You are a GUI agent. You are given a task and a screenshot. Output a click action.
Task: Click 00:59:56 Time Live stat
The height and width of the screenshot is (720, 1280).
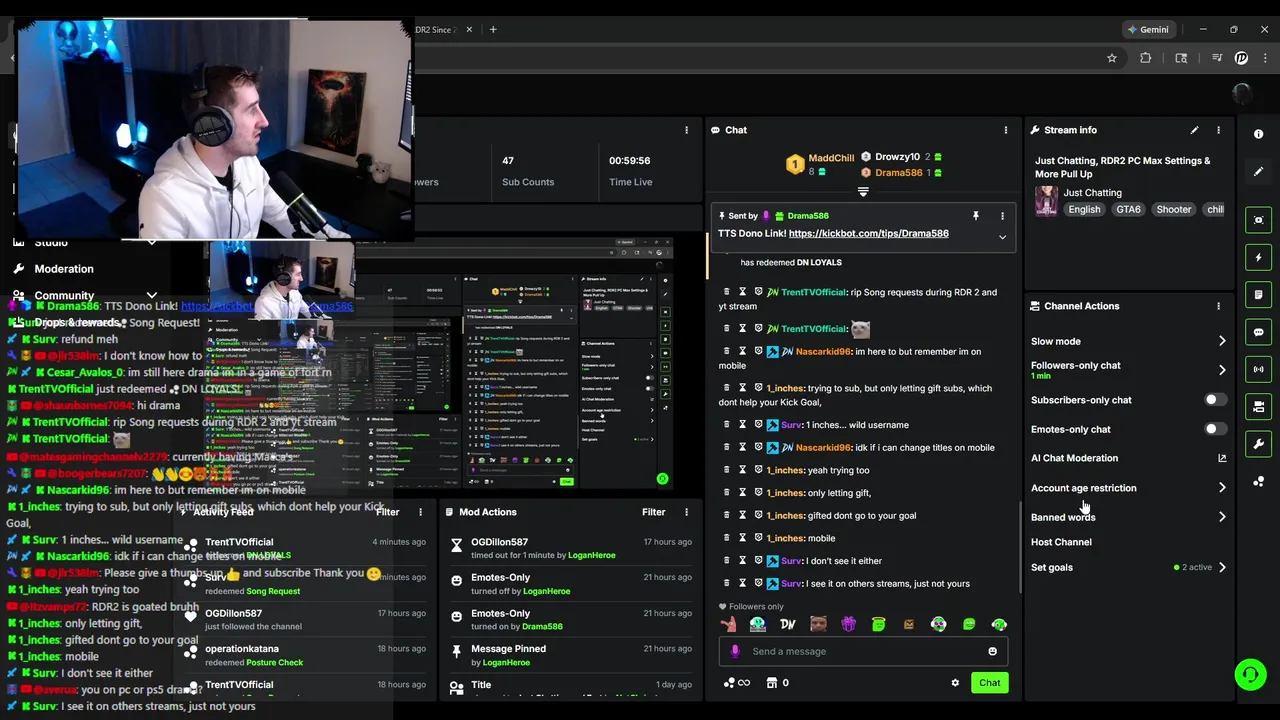tap(630, 171)
